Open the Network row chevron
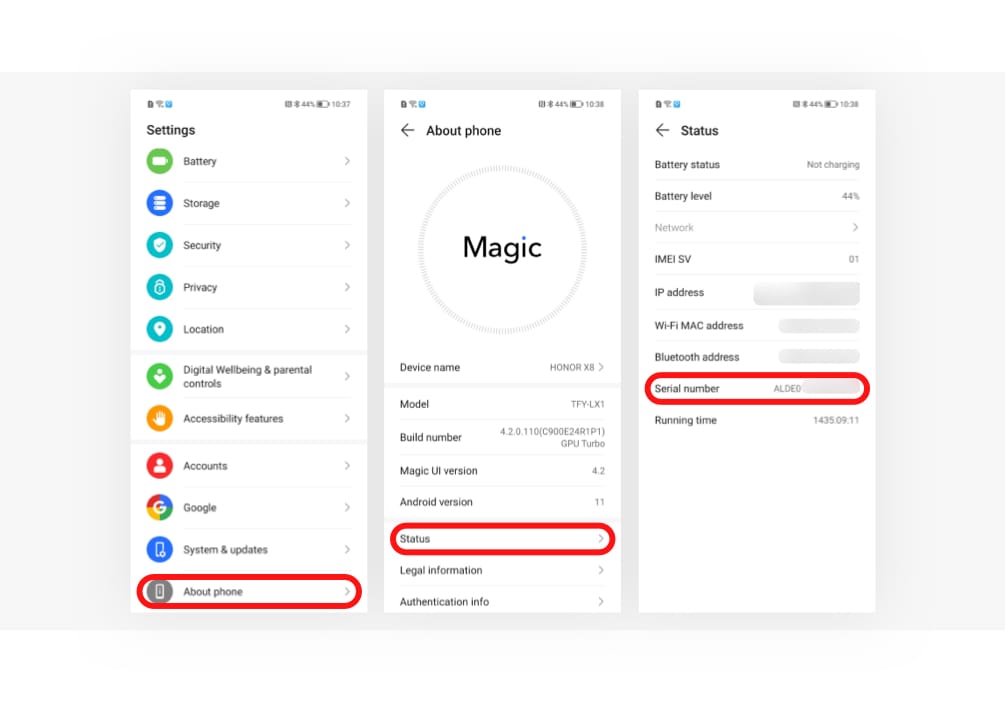 855,228
